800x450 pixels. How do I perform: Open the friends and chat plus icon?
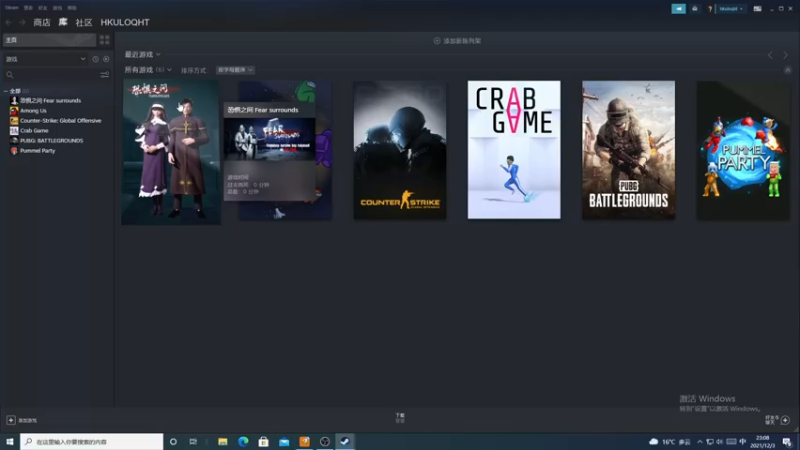click(785, 420)
